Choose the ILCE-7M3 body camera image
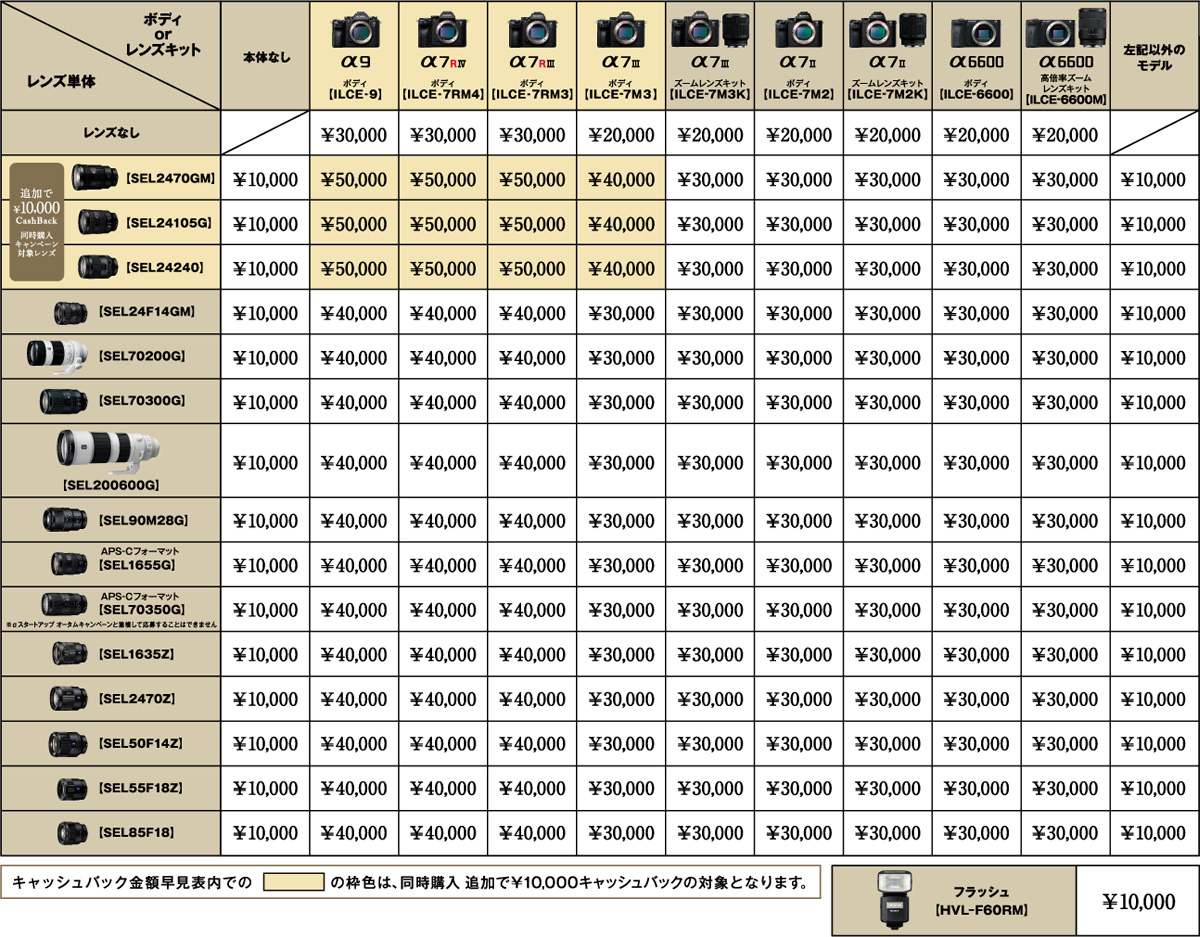 620,32
